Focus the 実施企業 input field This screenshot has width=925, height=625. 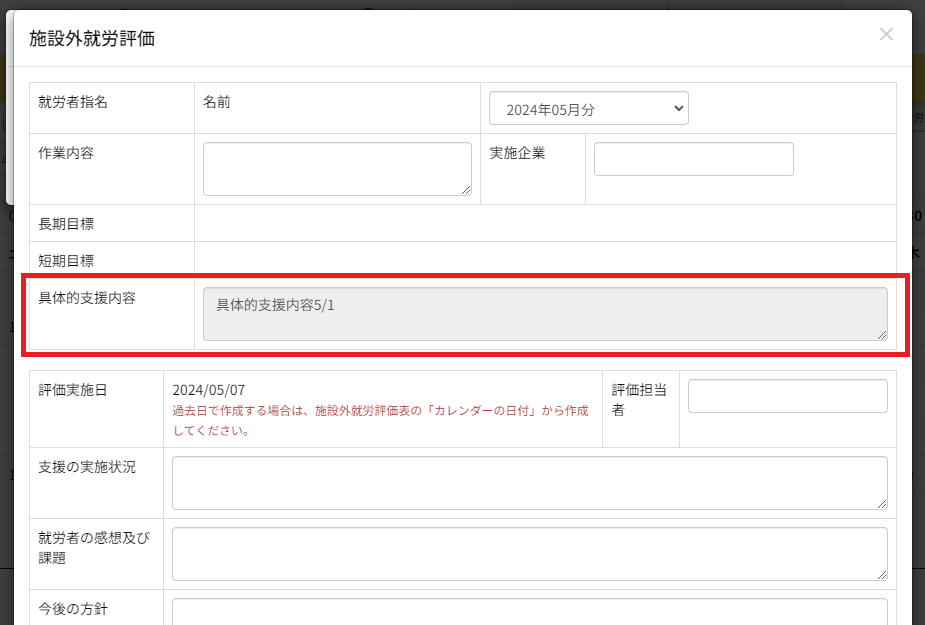coord(693,159)
